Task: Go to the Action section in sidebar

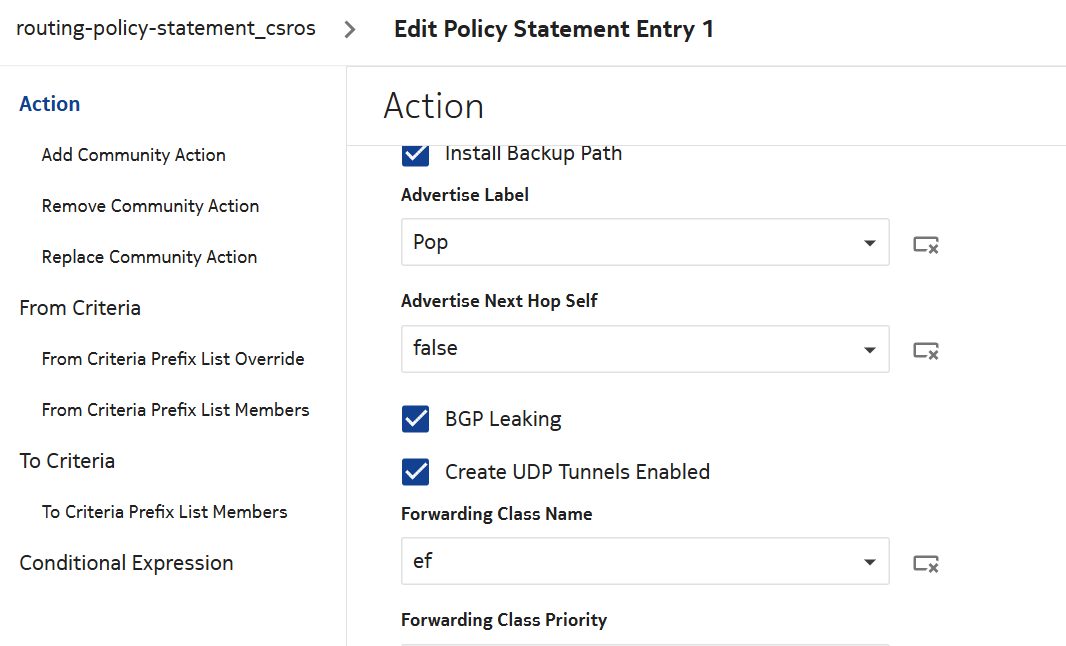Action: tap(50, 104)
